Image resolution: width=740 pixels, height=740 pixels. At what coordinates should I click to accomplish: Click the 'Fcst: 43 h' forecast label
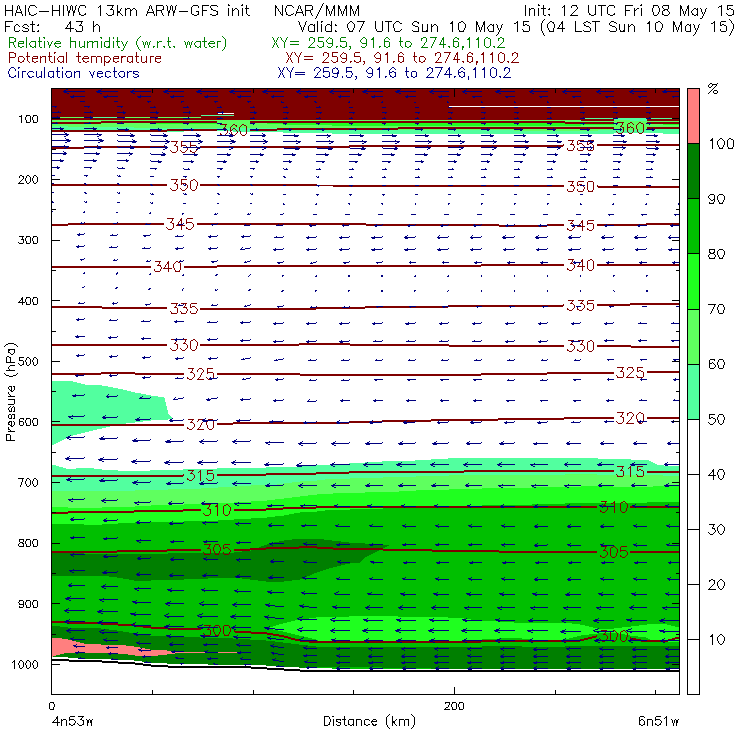coord(52,27)
